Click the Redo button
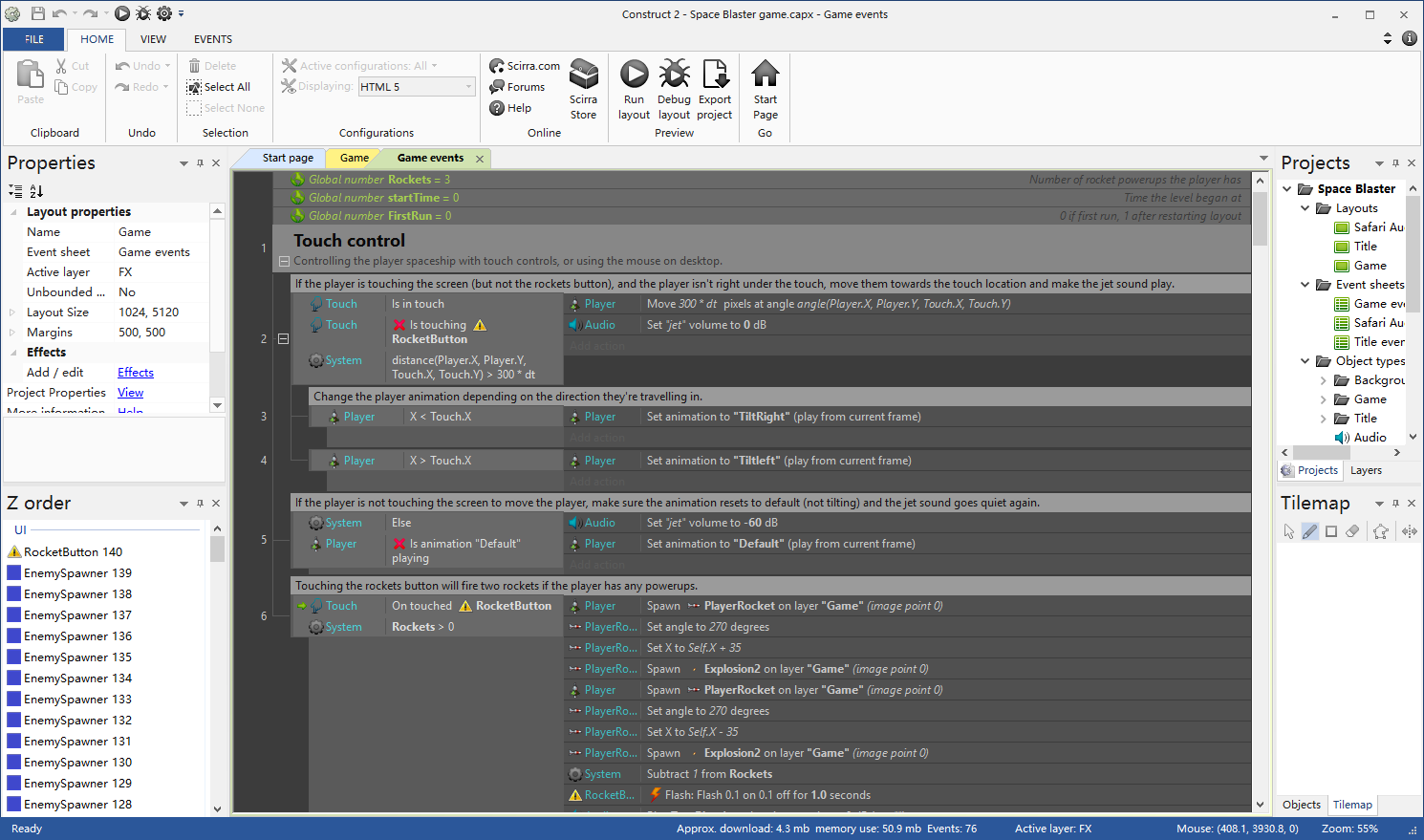Image resolution: width=1424 pixels, height=840 pixels. [140, 87]
